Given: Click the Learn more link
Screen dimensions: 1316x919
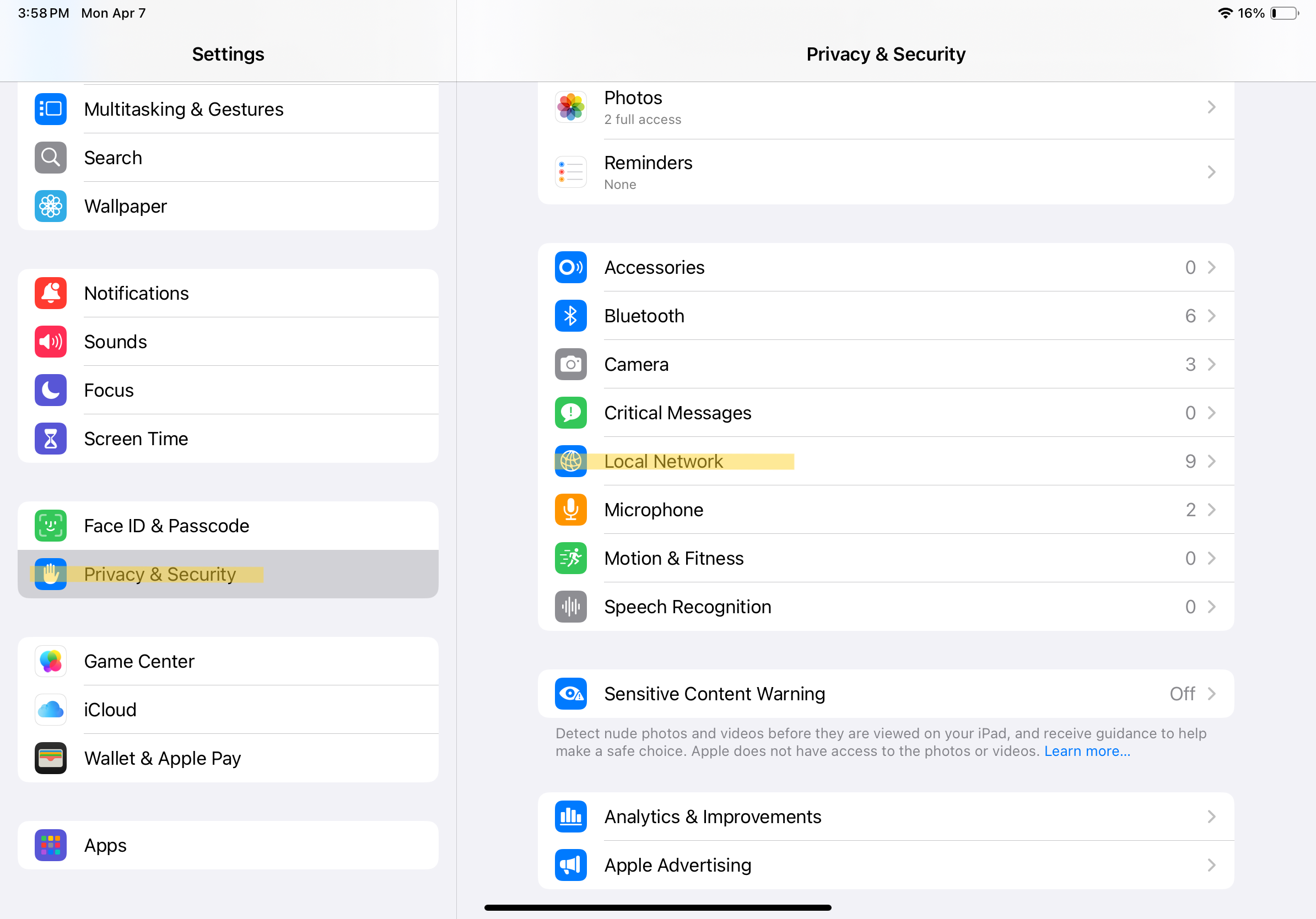Looking at the screenshot, I should coord(1087,751).
